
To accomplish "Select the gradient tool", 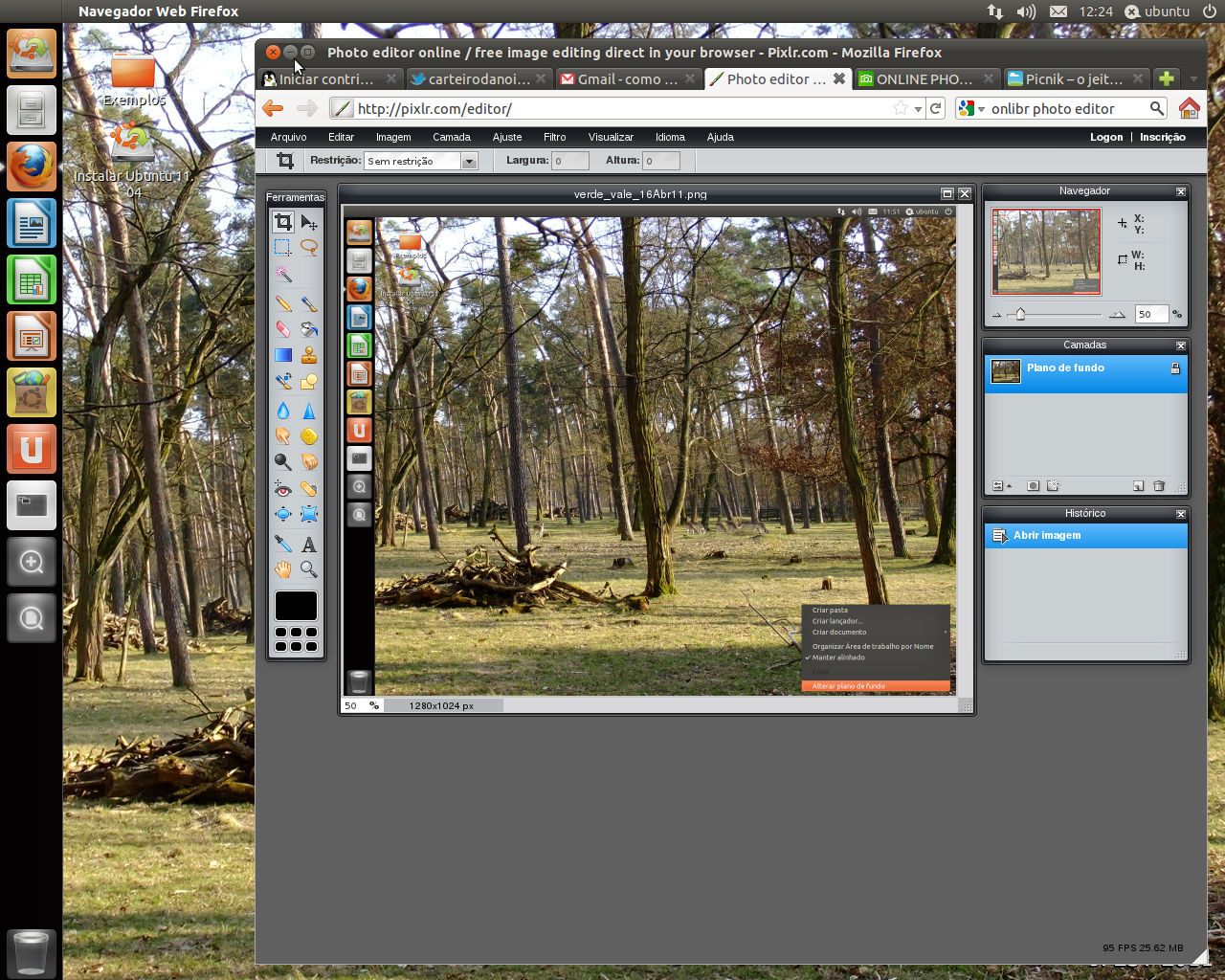I will pos(283,356).
